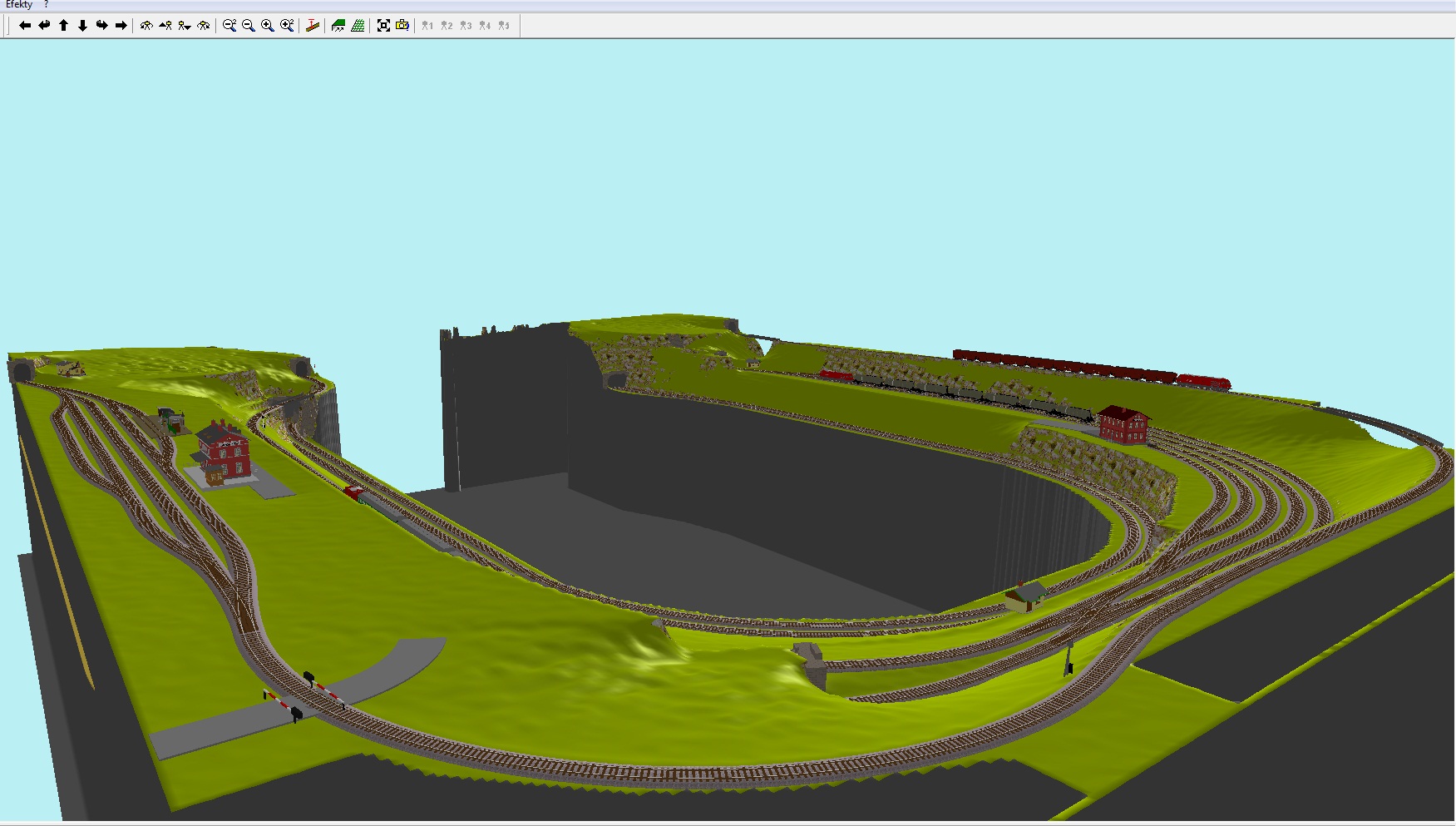Click the double-speed zoom in icon
This screenshot has height=826, width=1456.
(x=287, y=26)
